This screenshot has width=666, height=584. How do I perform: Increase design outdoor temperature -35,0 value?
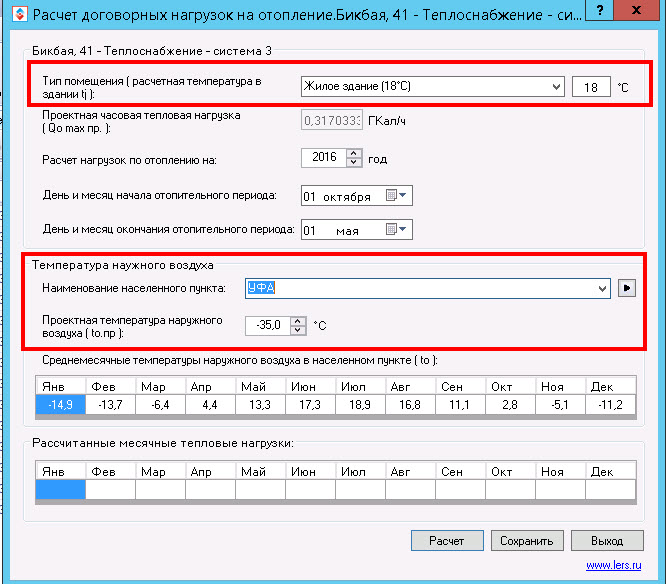pos(297,320)
